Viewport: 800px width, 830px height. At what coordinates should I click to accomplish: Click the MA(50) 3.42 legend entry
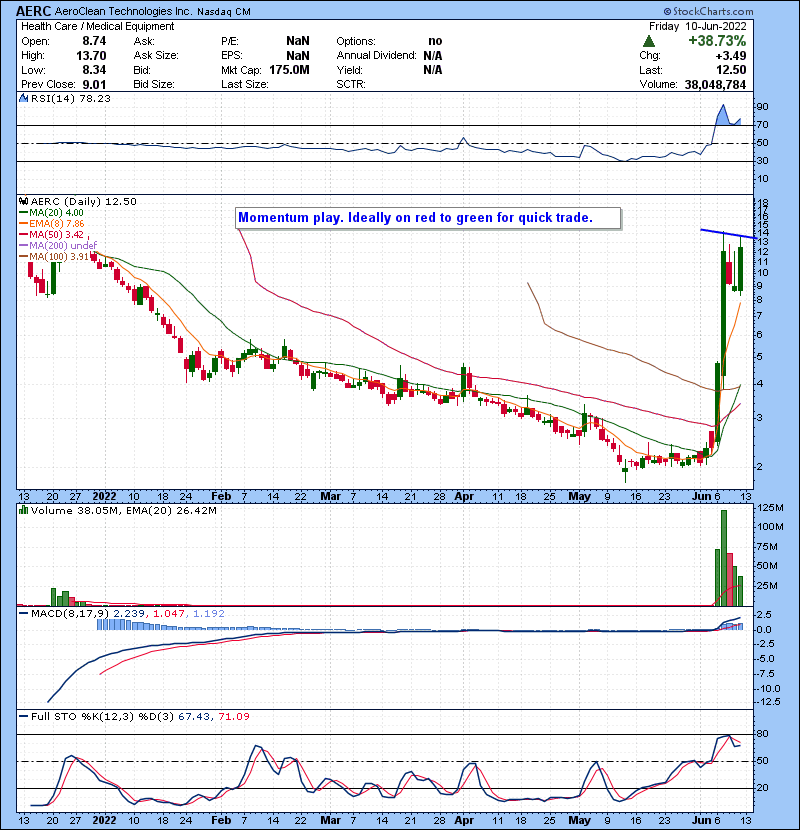click(51, 234)
